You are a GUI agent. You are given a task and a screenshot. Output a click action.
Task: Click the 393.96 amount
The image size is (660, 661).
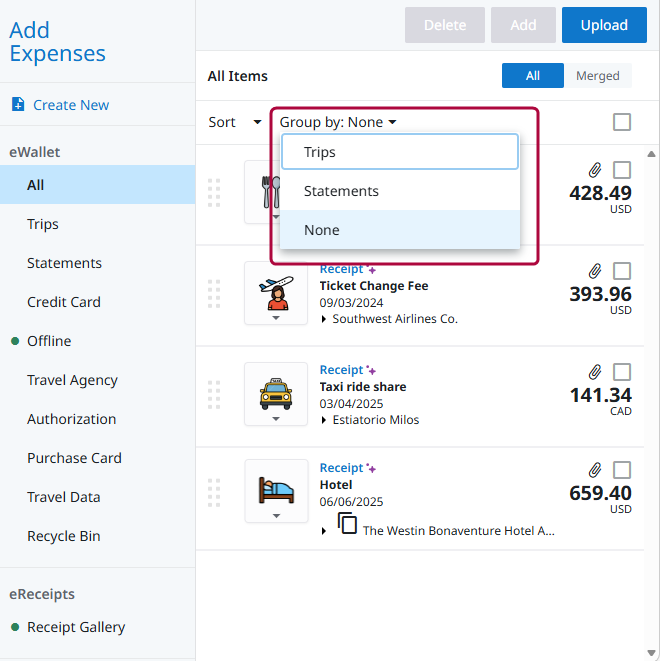pyautogui.click(x=600, y=294)
